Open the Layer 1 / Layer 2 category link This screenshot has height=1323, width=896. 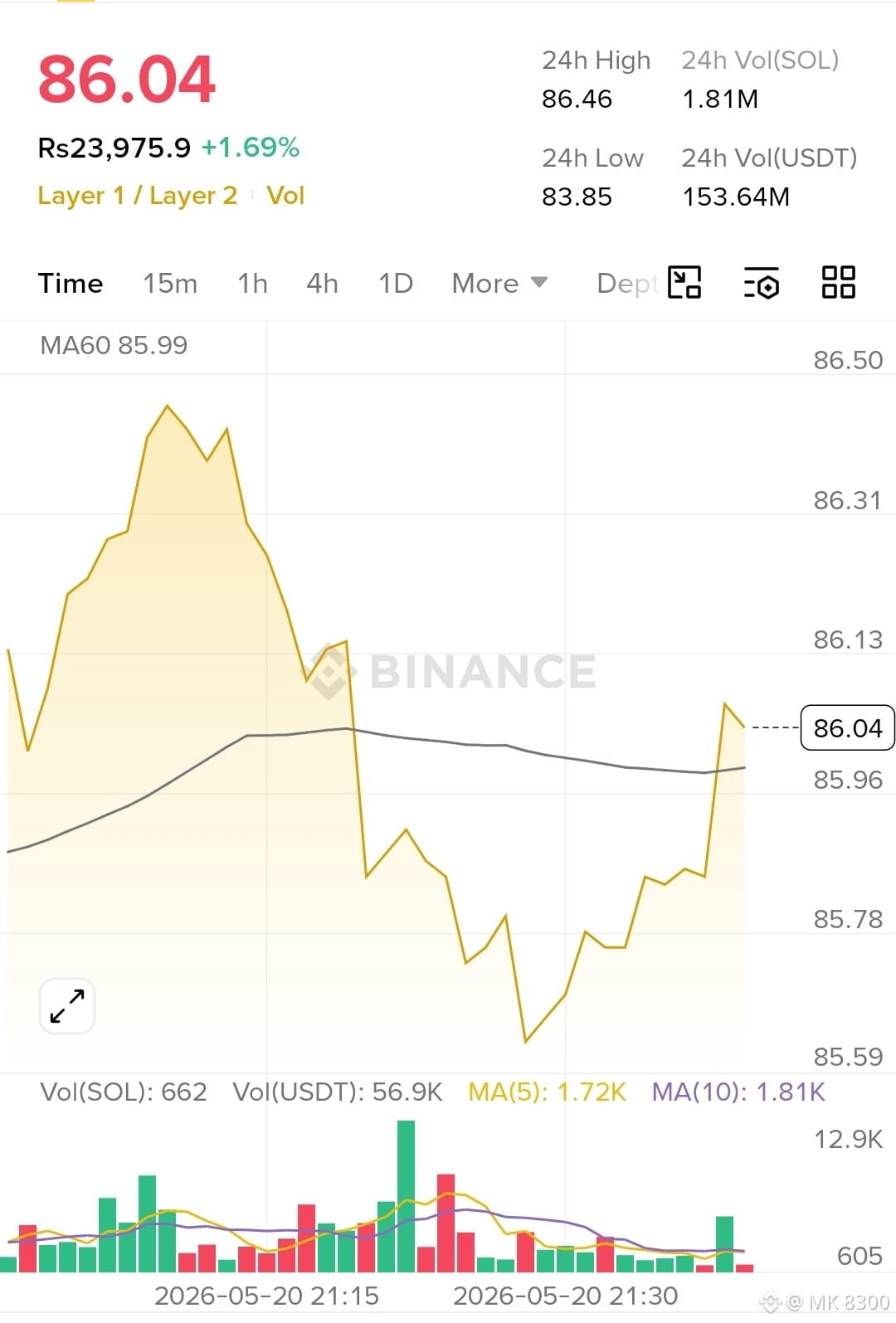(138, 196)
